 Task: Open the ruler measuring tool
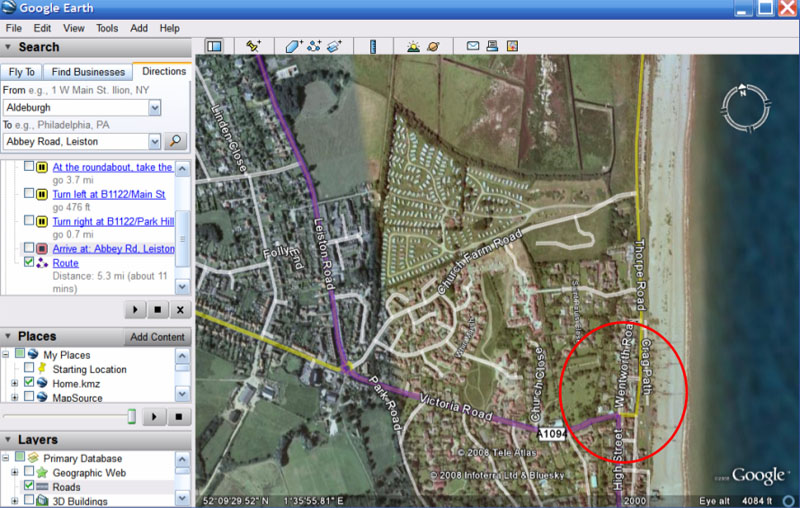[373, 47]
